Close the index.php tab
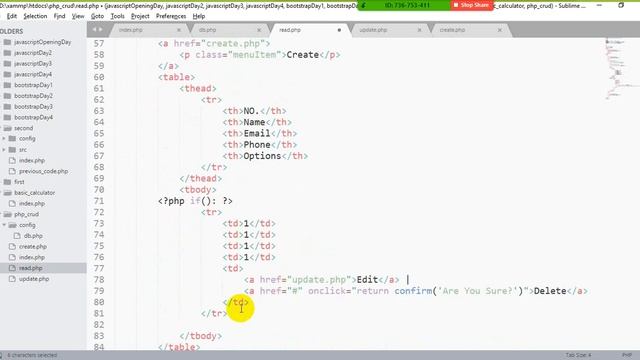The image size is (640, 360). point(179,30)
